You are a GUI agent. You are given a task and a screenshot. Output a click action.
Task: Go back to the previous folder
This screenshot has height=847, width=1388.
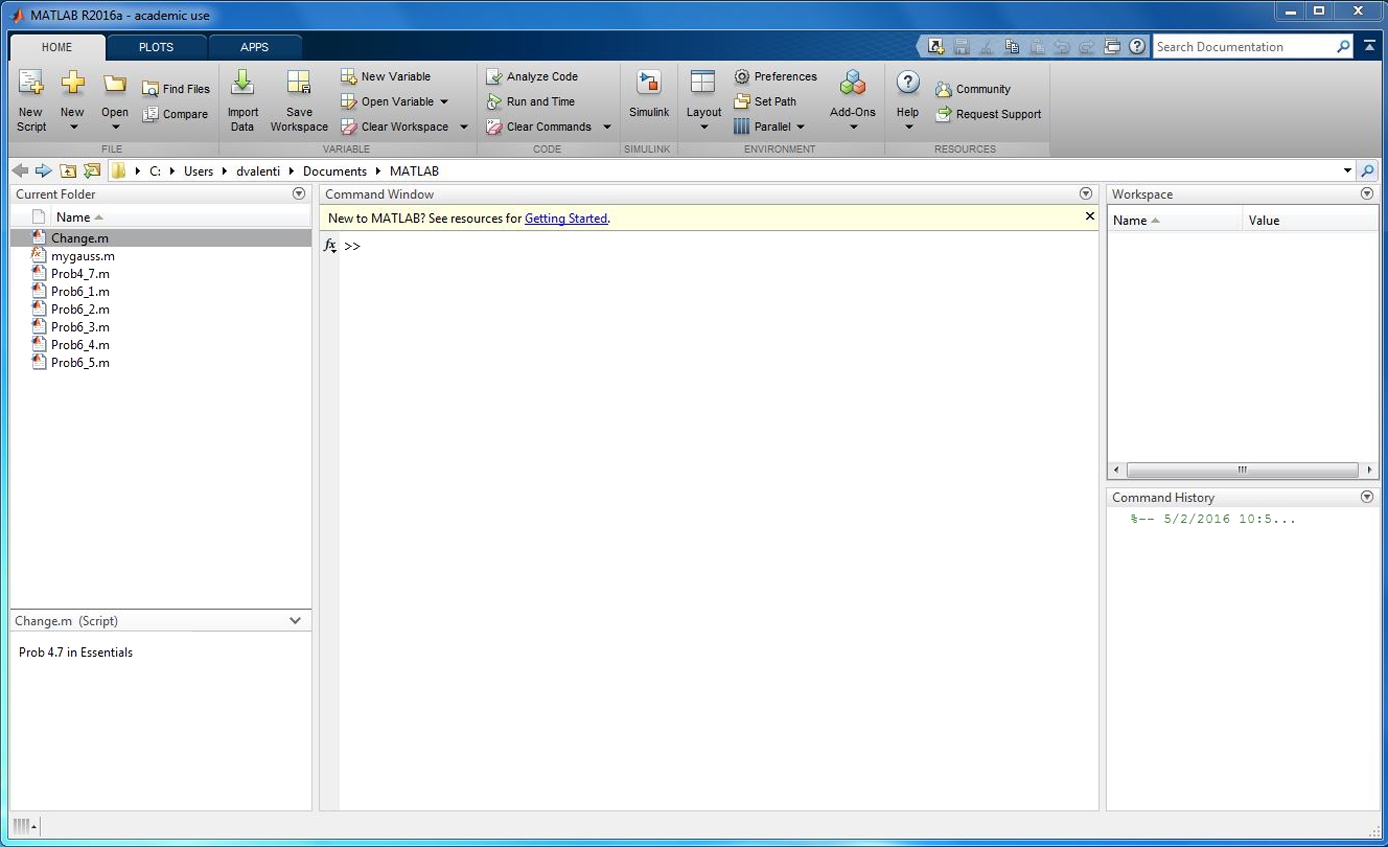(x=20, y=171)
